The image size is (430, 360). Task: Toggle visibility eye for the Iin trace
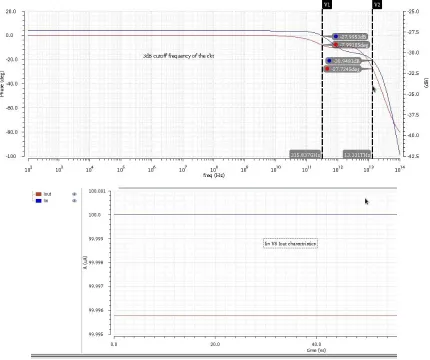pyautogui.click(x=74, y=201)
